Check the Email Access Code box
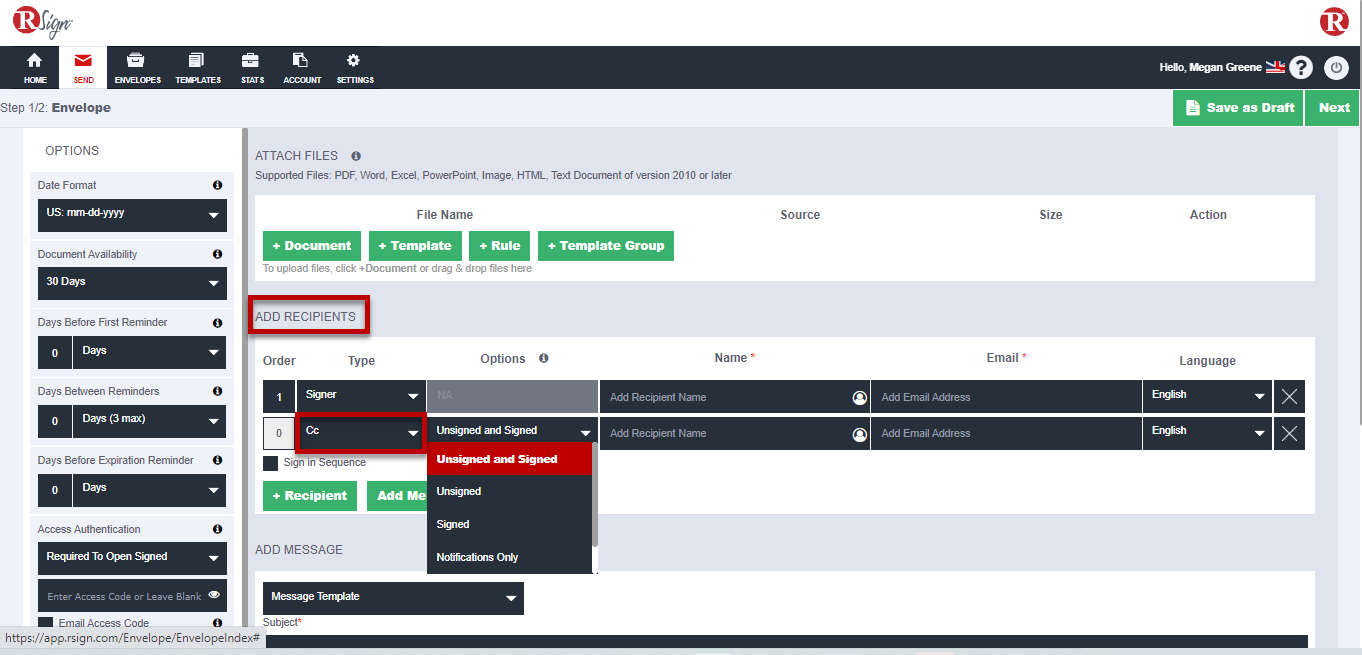Image resolution: width=1362 pixels, height=655 pixels. [46, 623]
